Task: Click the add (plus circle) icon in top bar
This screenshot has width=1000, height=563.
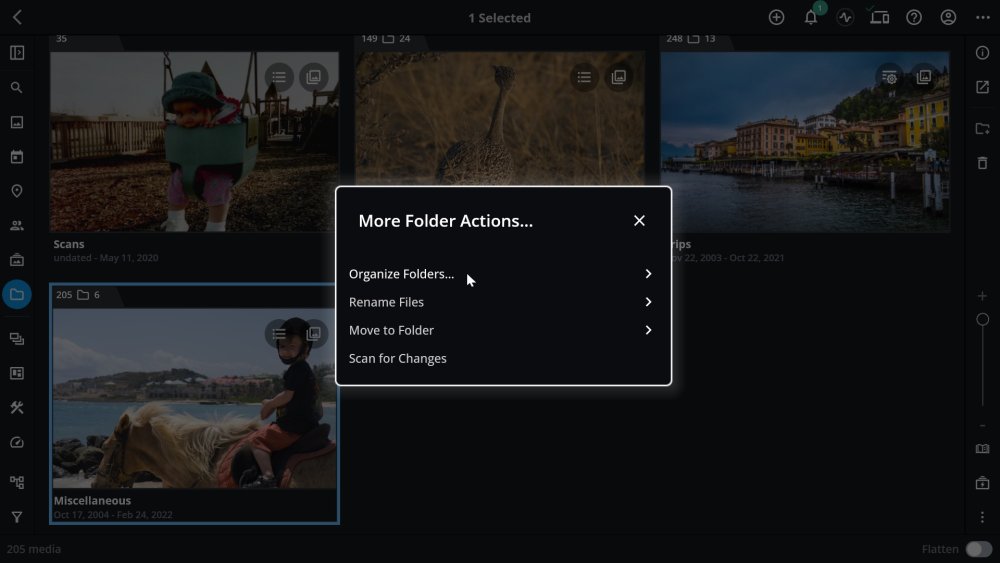Action: [776, 17]
